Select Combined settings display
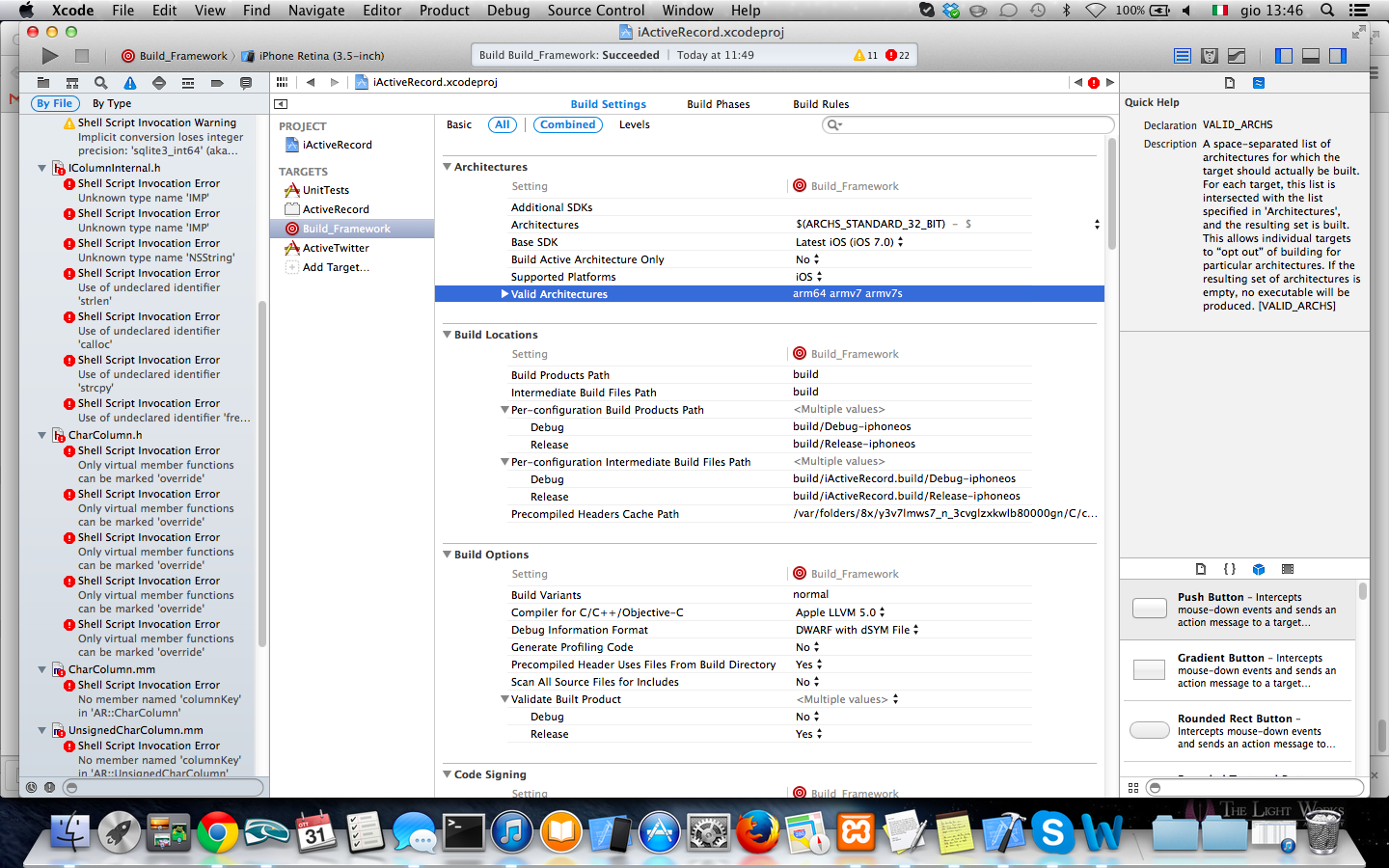This screenshot has width=1389, height=868. pos(568,124)
